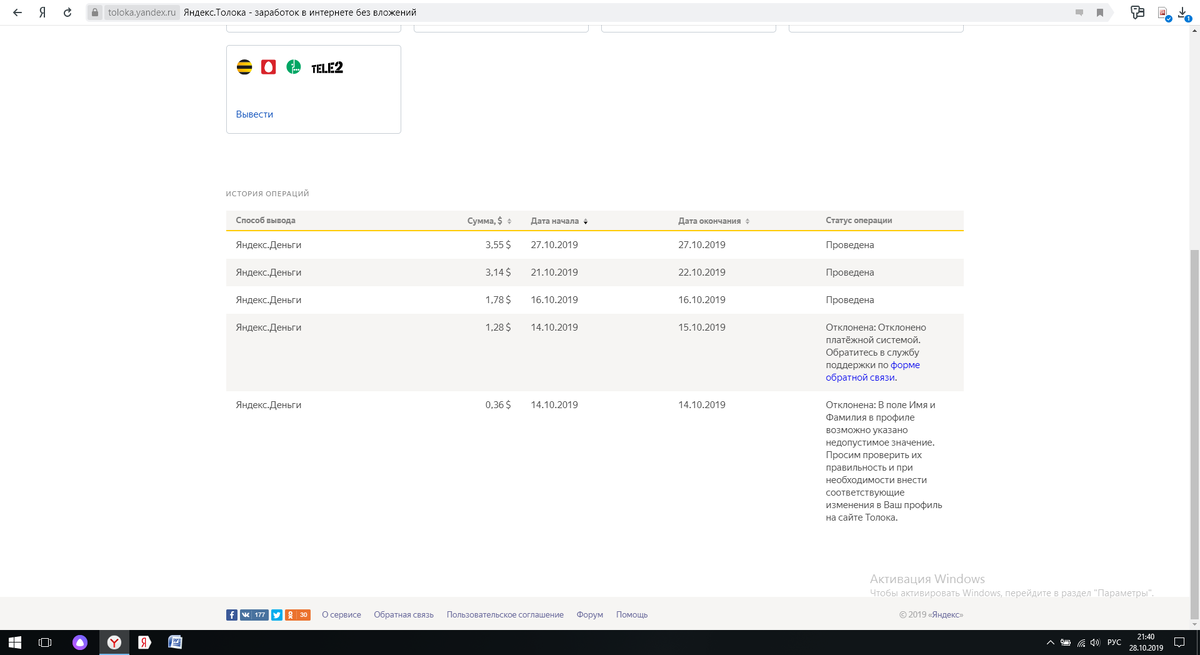Click the ИСТОРИЯ ОПЕРАЦИЙ heading

(267, 193)
